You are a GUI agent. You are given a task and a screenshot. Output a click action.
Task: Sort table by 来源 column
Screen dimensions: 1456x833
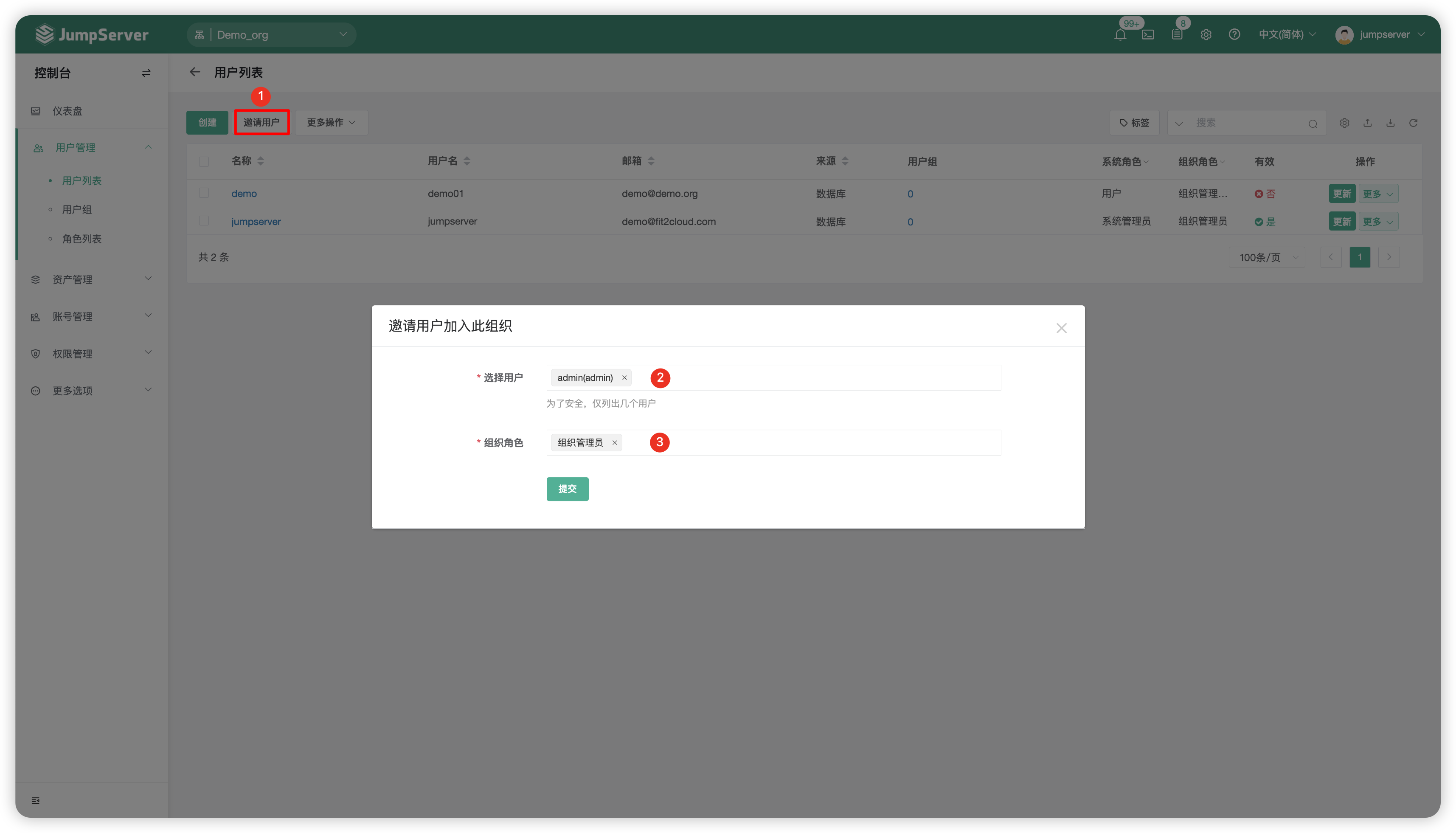click(x=845, y=161)
